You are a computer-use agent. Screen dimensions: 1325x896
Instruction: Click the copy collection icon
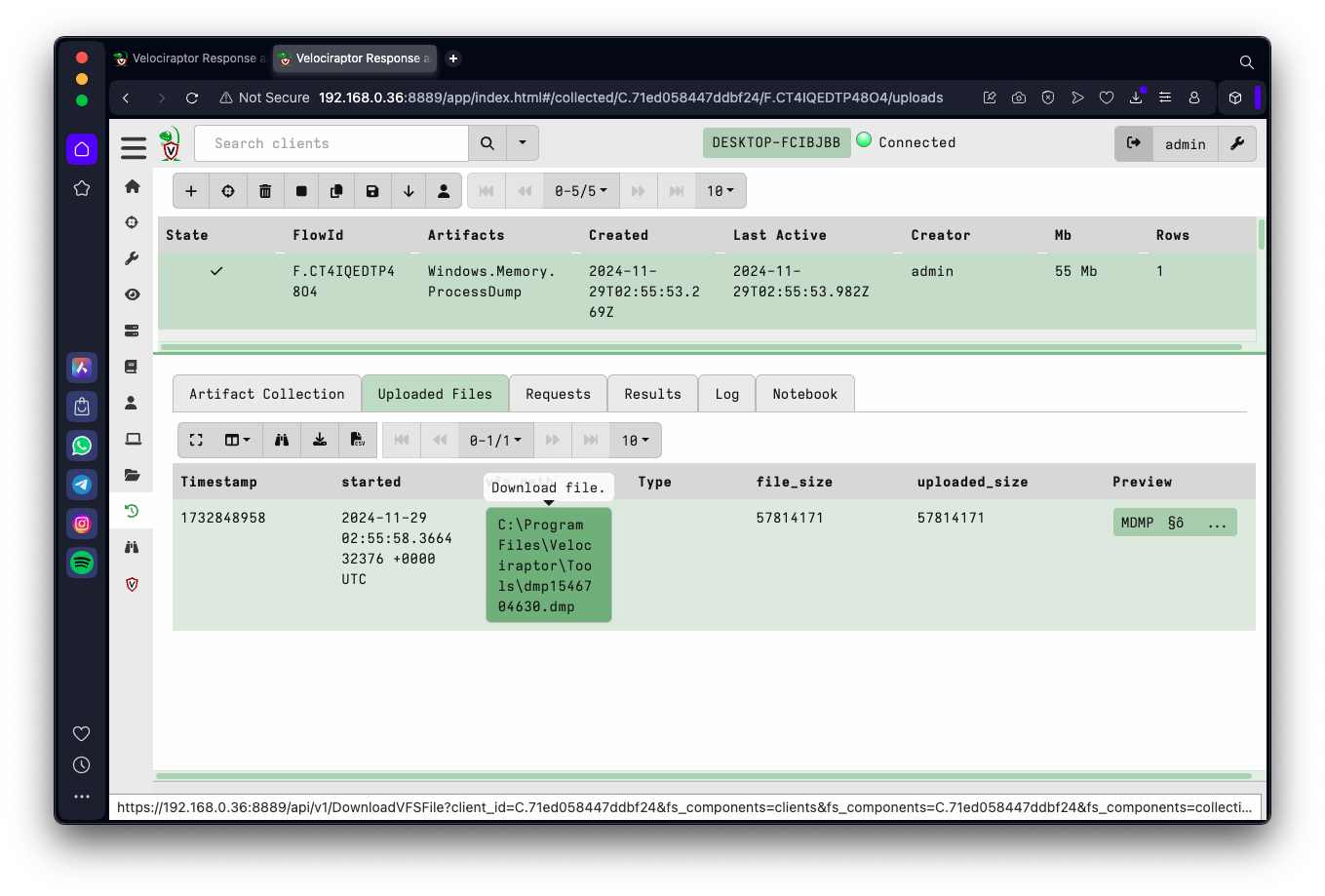pyautogui.click(x=336, y=191)
